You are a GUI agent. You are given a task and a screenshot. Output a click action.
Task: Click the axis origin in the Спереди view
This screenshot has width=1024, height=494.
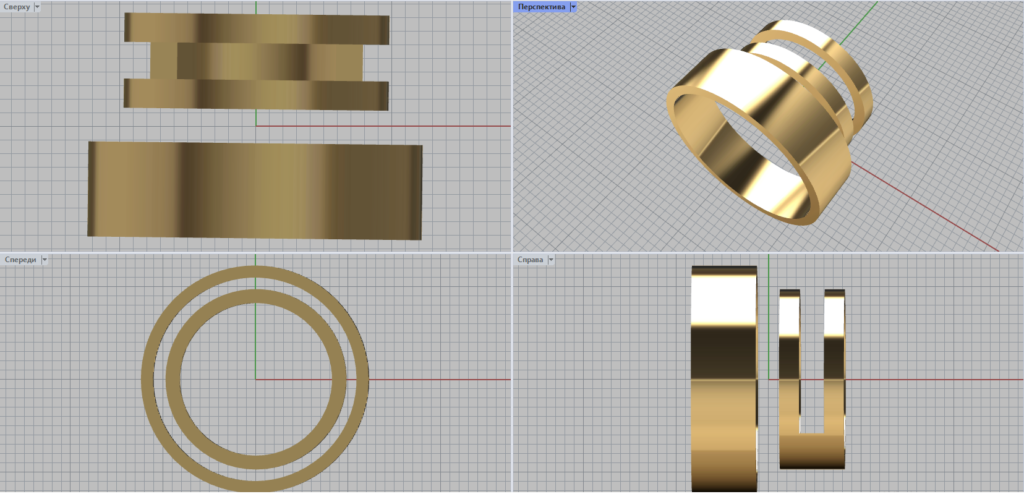[x=256, y=379]
